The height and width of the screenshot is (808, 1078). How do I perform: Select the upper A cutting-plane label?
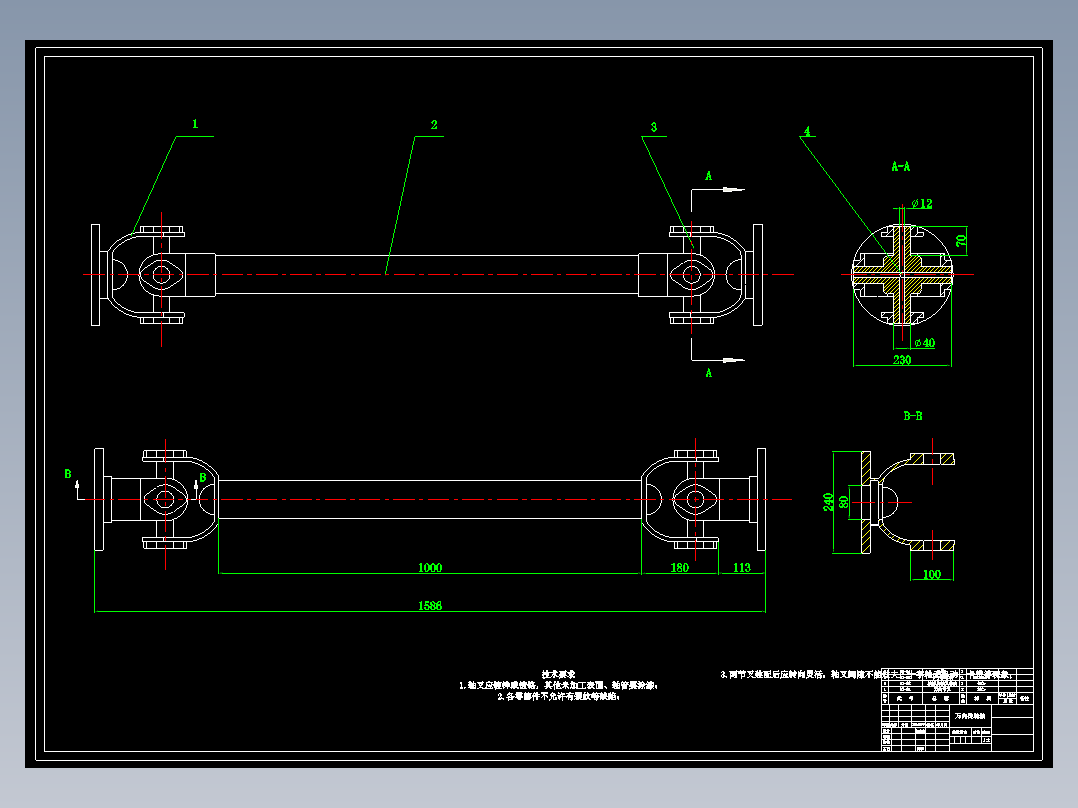coord(709,176)
